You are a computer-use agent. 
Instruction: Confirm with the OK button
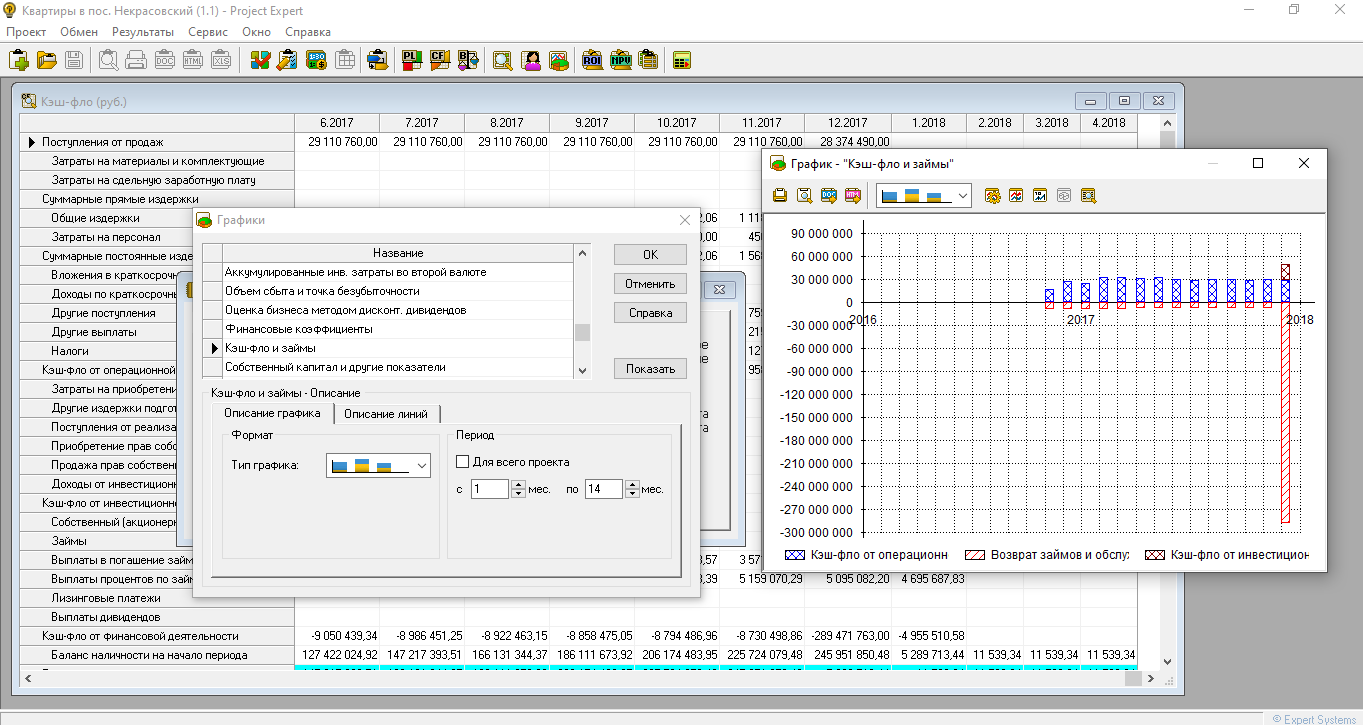click(650, 254)
